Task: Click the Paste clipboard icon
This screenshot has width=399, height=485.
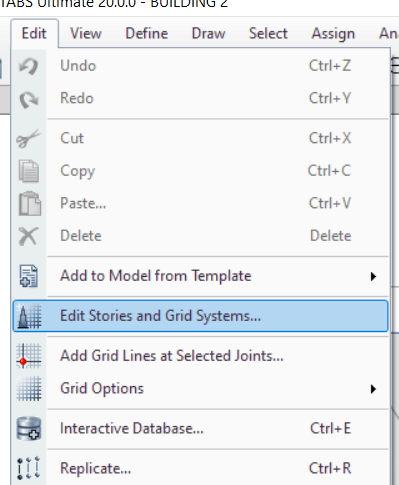Action: click(x=30, y=203)
